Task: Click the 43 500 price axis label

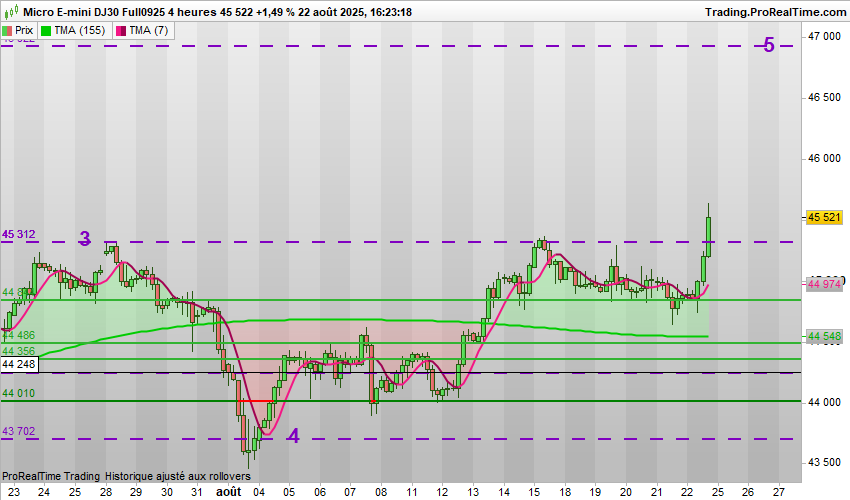Action: pyautogui.click(x=824, y=463)
